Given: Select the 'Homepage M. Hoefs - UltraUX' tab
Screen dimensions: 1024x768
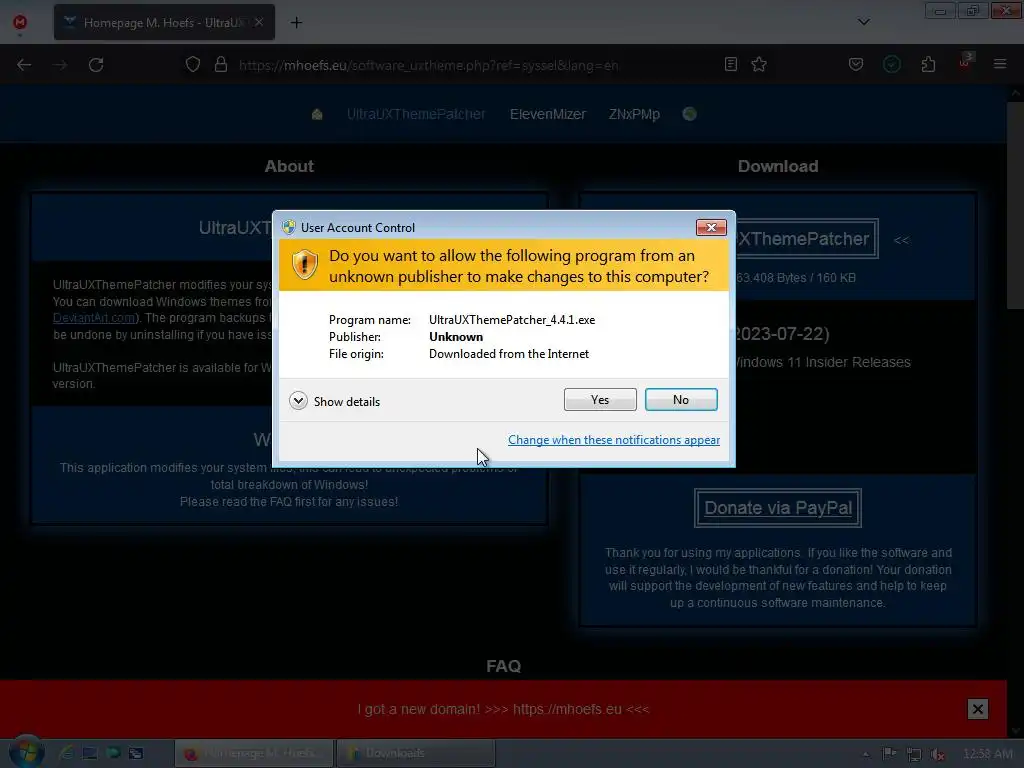Looking at the screenshot, I should point(164,22).
